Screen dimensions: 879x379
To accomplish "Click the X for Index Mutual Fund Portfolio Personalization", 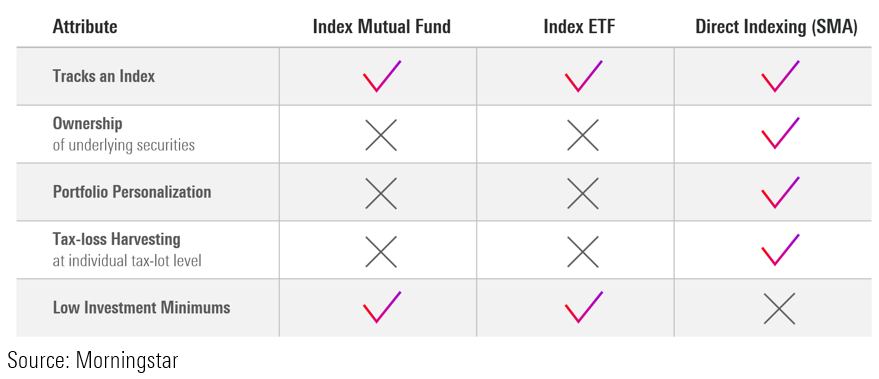I will [x=381, y=193].
